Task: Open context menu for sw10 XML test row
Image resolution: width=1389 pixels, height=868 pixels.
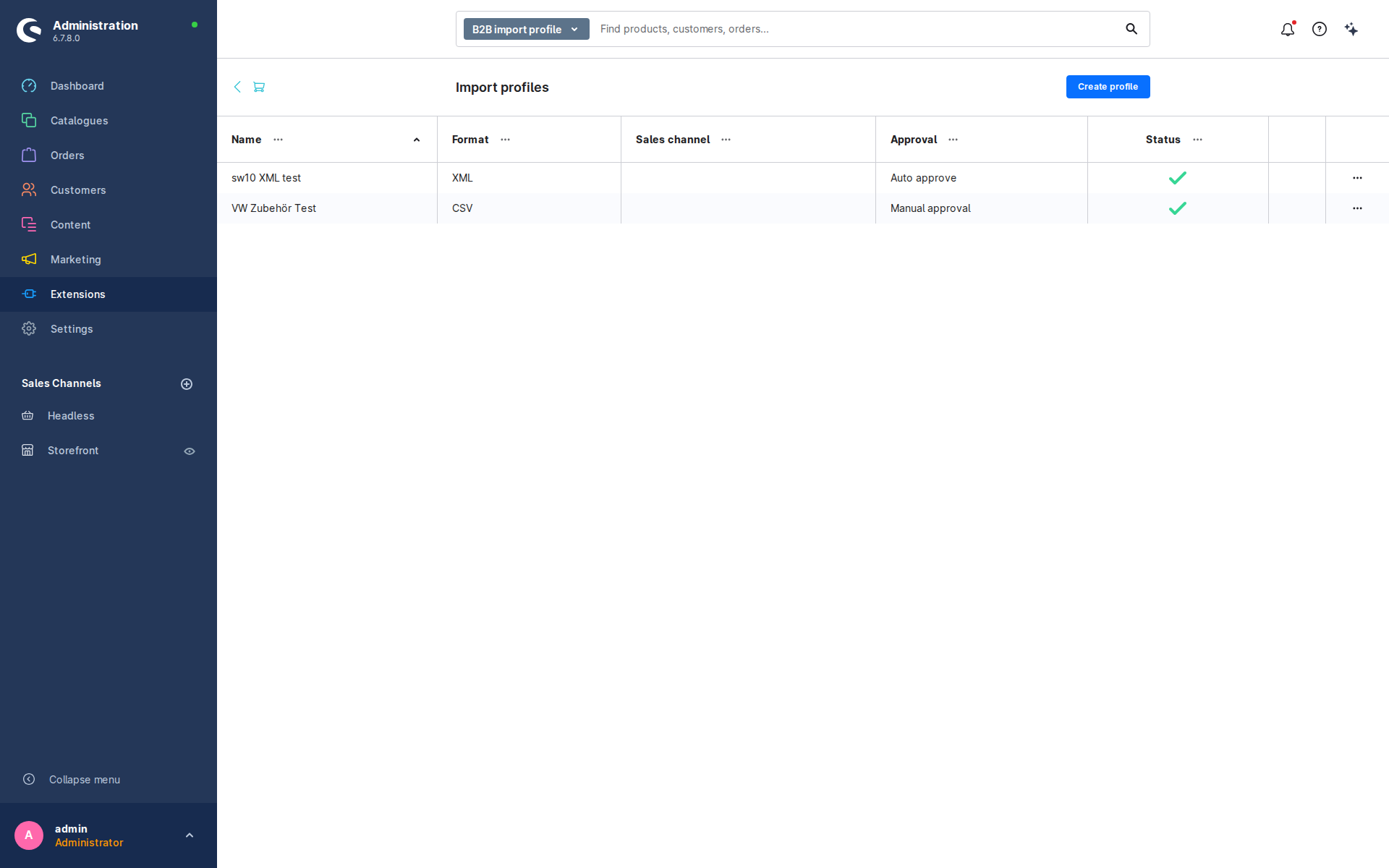Action: click(1357, 178)
